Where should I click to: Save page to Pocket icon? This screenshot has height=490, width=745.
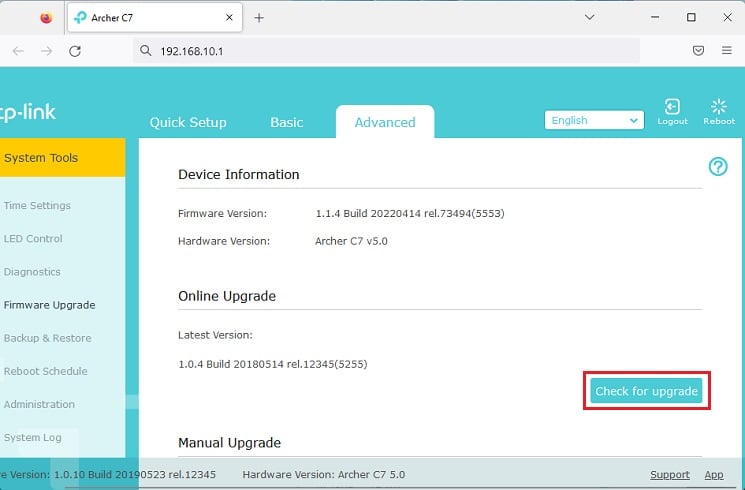pos(698,50)
